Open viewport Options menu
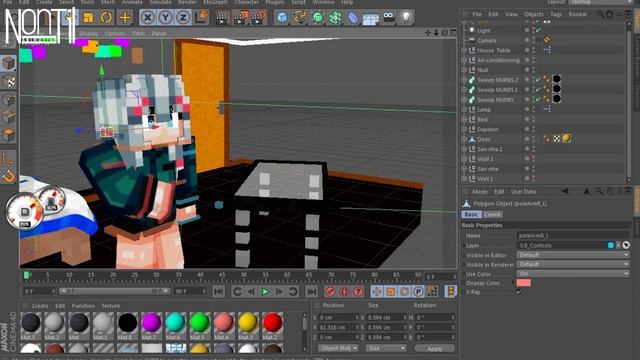This screenshot has height=360, width=640. 115,33
